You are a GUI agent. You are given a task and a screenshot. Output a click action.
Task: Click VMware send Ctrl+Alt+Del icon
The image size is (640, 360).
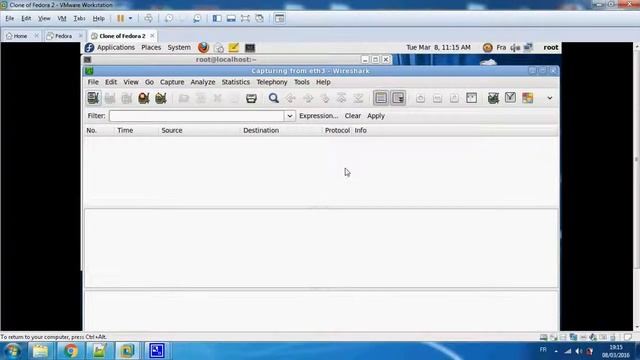point(148,18)
